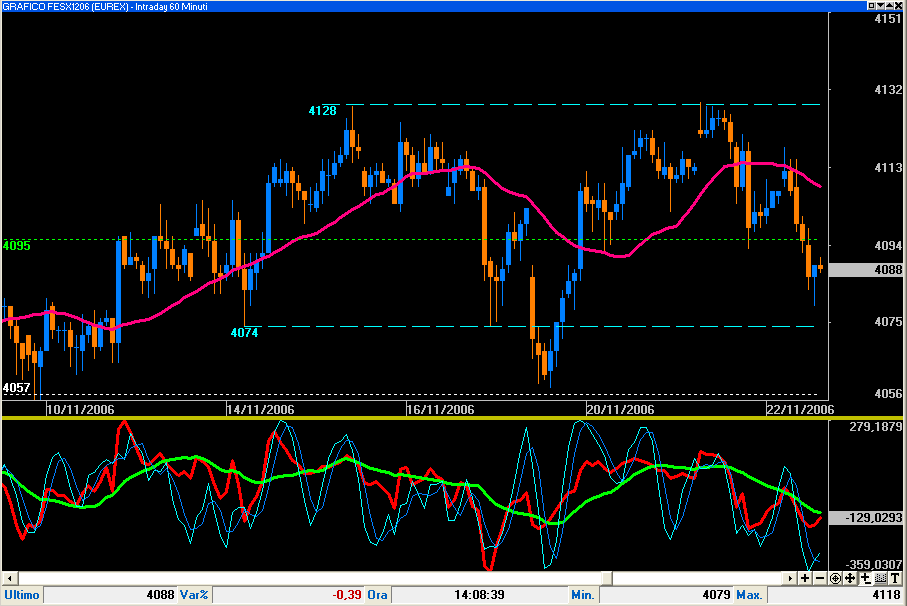The height and width of the screenshot is (606, 907).
Task: Click the 14:08:39 time value
Action: click(480, 595)
